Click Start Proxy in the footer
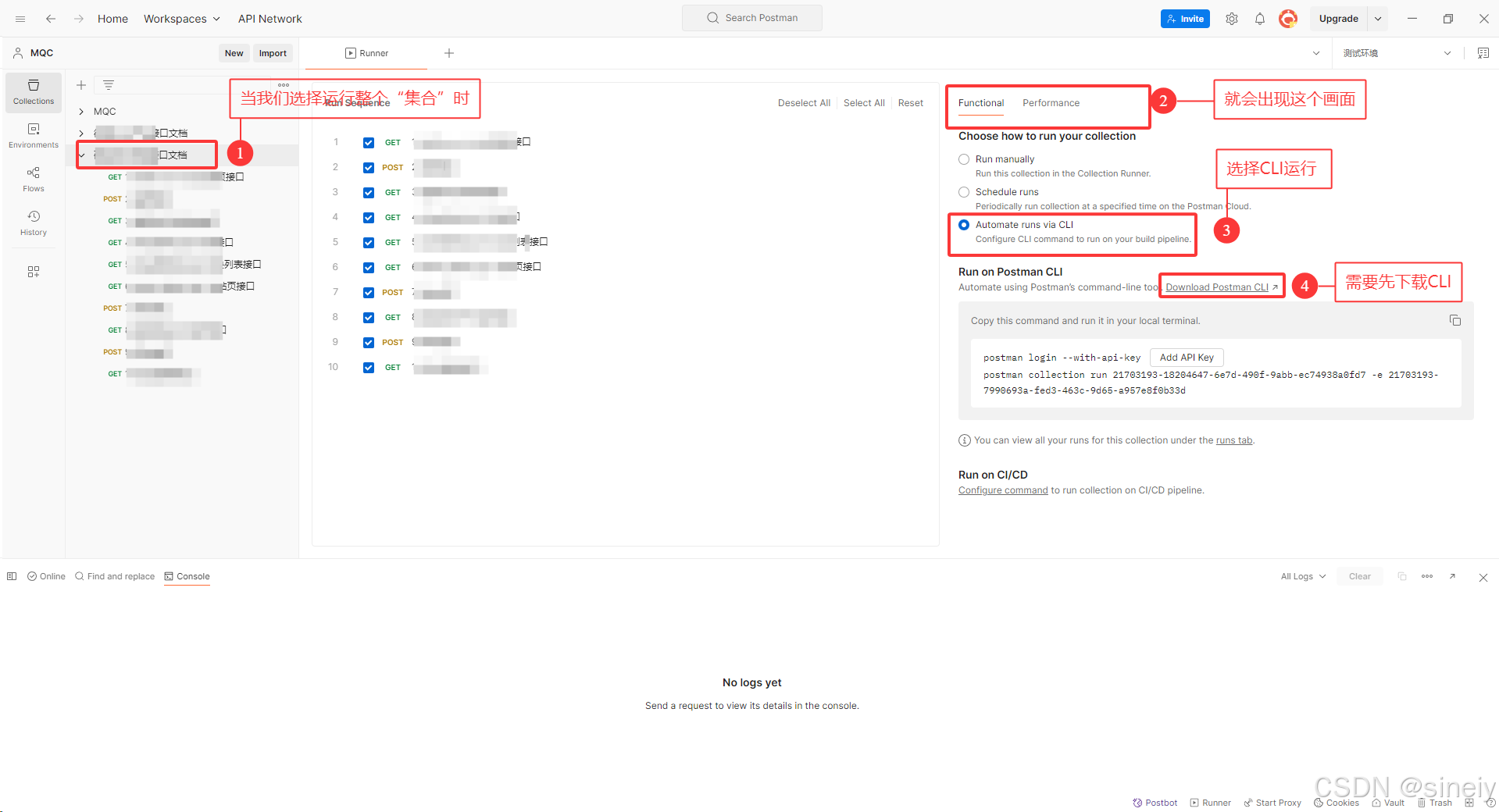Image resolution: width=1499 pixels, height=812 pixels. (1272, 803)
